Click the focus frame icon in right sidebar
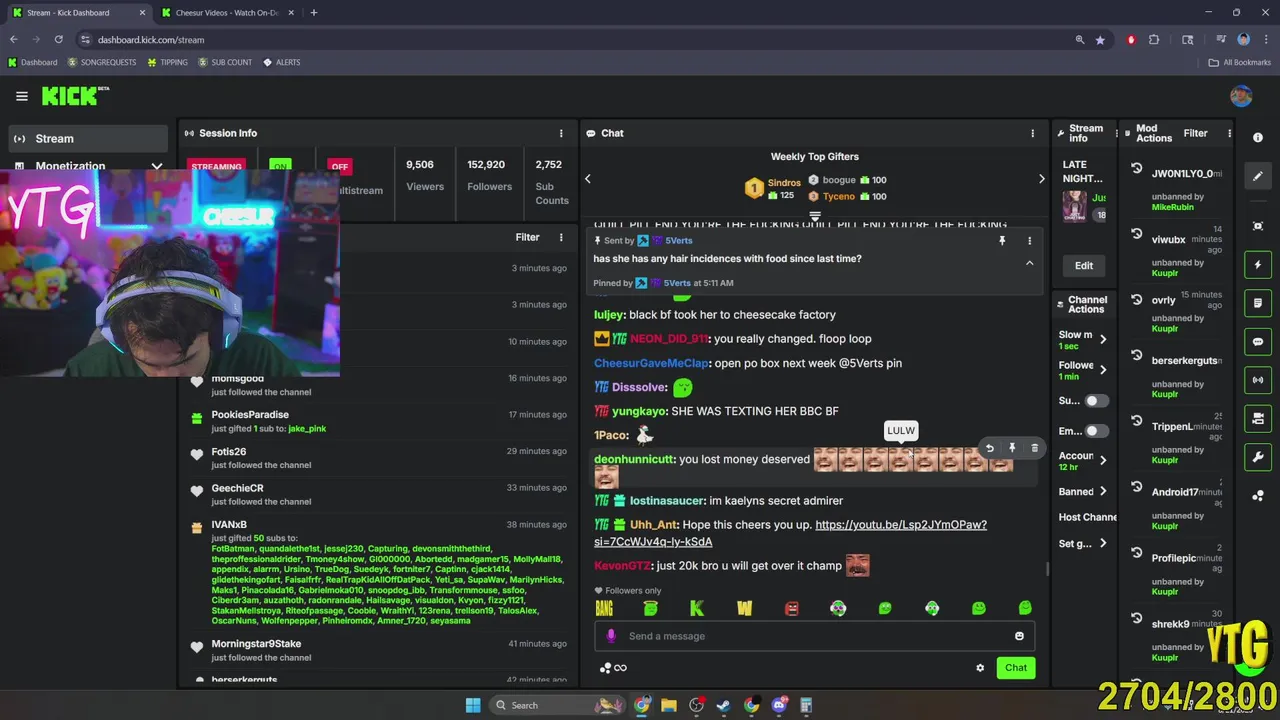The height and width of the screenshot is (720, 1280). coord(1258,226)
